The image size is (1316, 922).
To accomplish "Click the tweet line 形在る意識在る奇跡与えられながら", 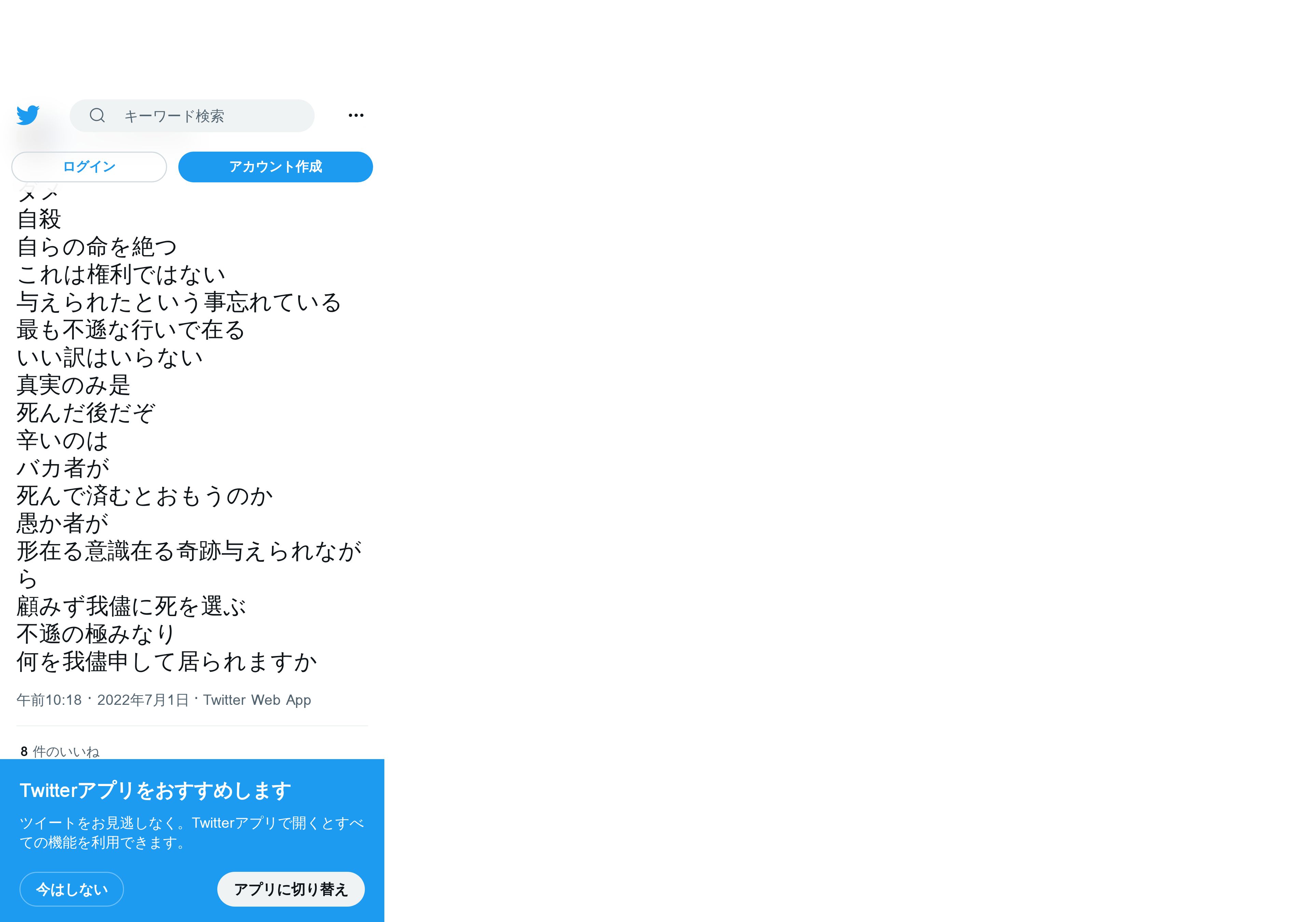I will click(x=189, y=564).
